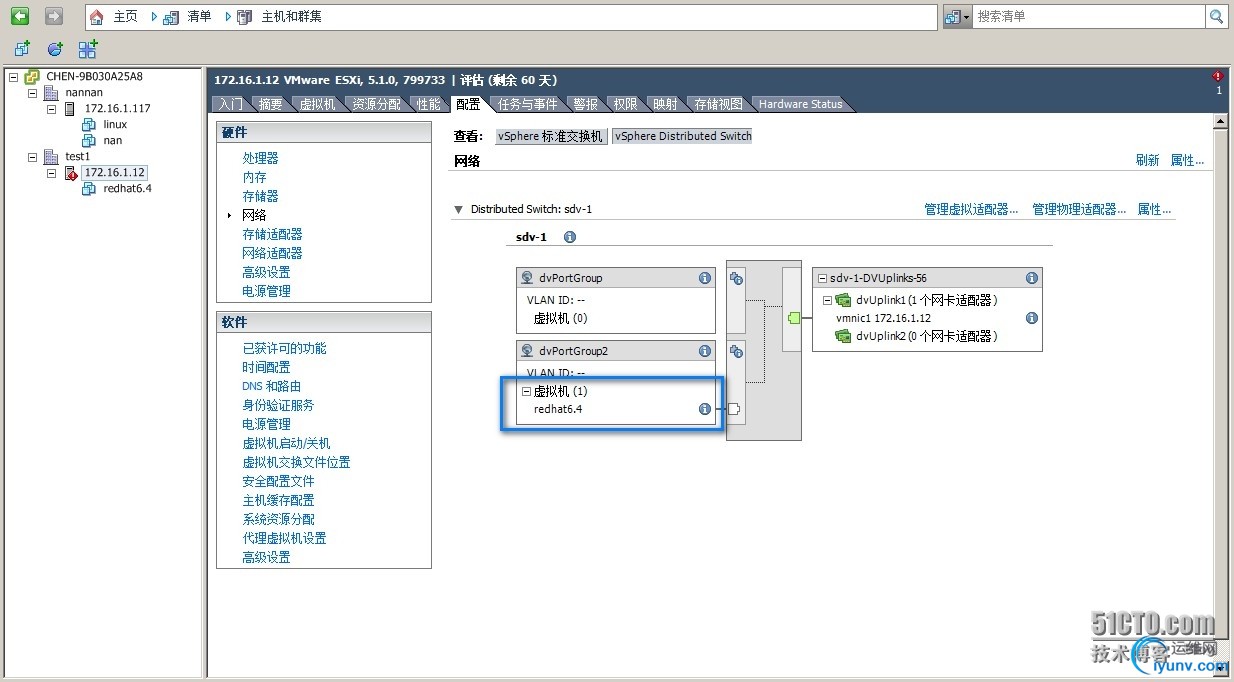Open the 权限 permissions tab
This screenshot has height=682, width=1234.
pyautogui.click(x=625, y=104)
